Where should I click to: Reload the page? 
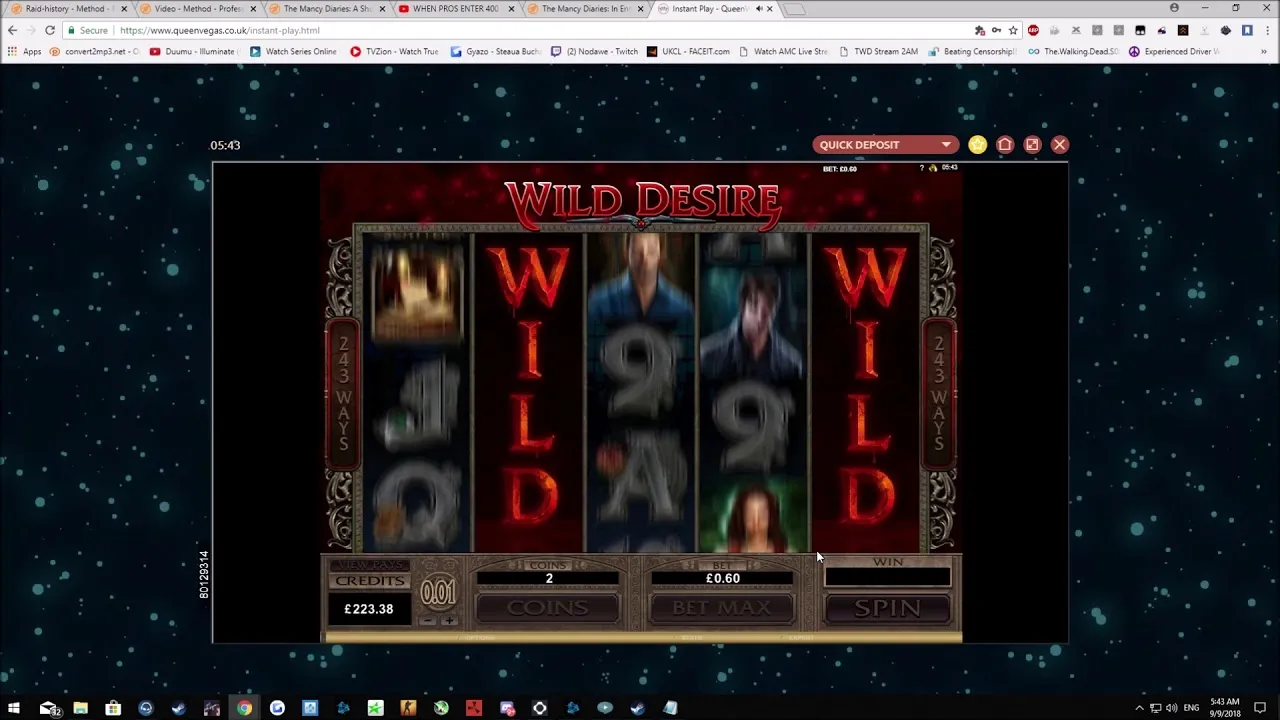[x=49, y=31]
